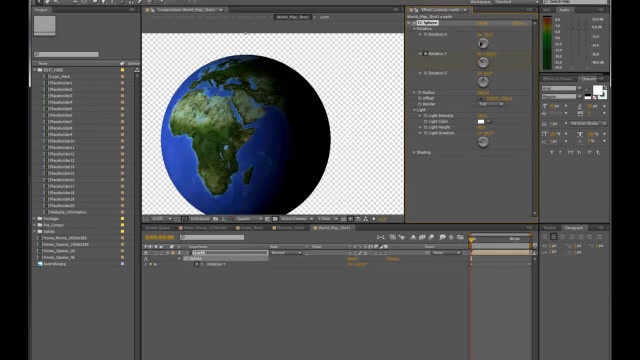Switch to the Render Queue tab
640x360 pixels.
[x=157, y=228]
